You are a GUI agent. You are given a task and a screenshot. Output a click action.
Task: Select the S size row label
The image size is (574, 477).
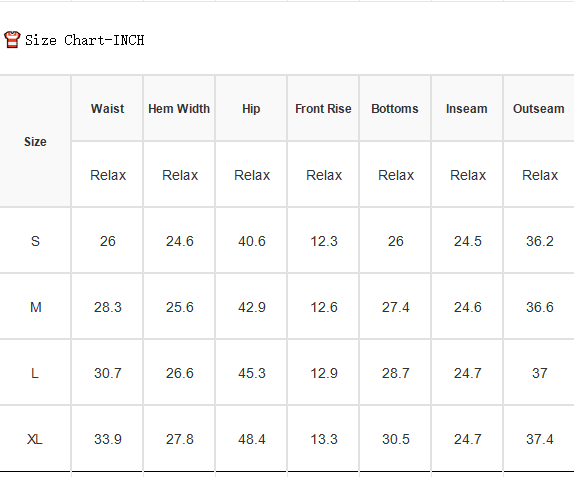(35, 241)
